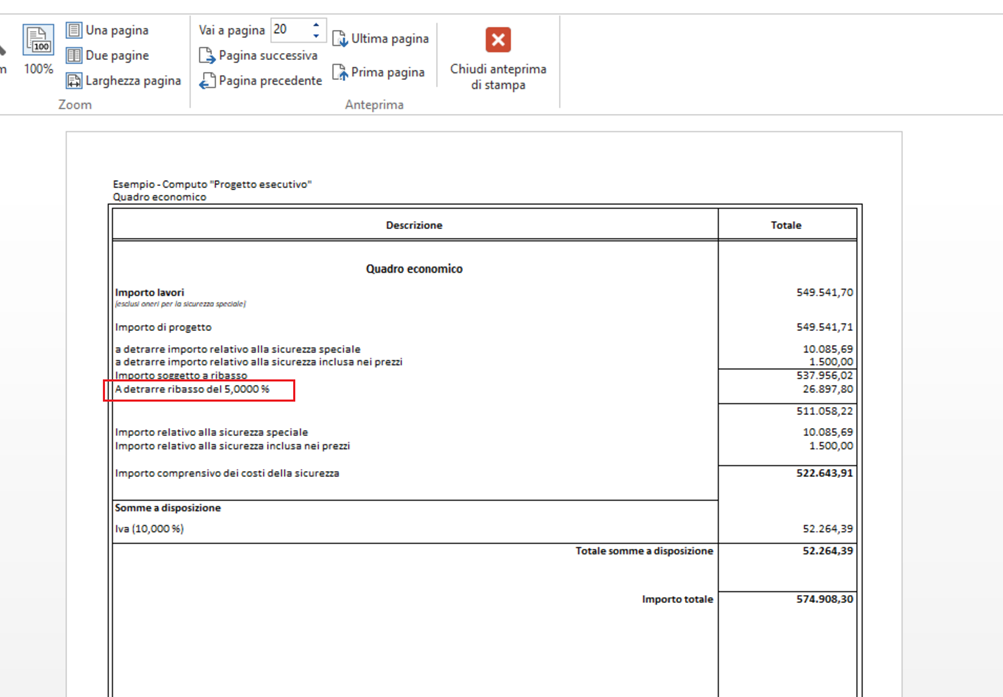Decrease page number with down arrow
The width and height of the screenshot is (1003, 697).
click(x=316, y=35)
